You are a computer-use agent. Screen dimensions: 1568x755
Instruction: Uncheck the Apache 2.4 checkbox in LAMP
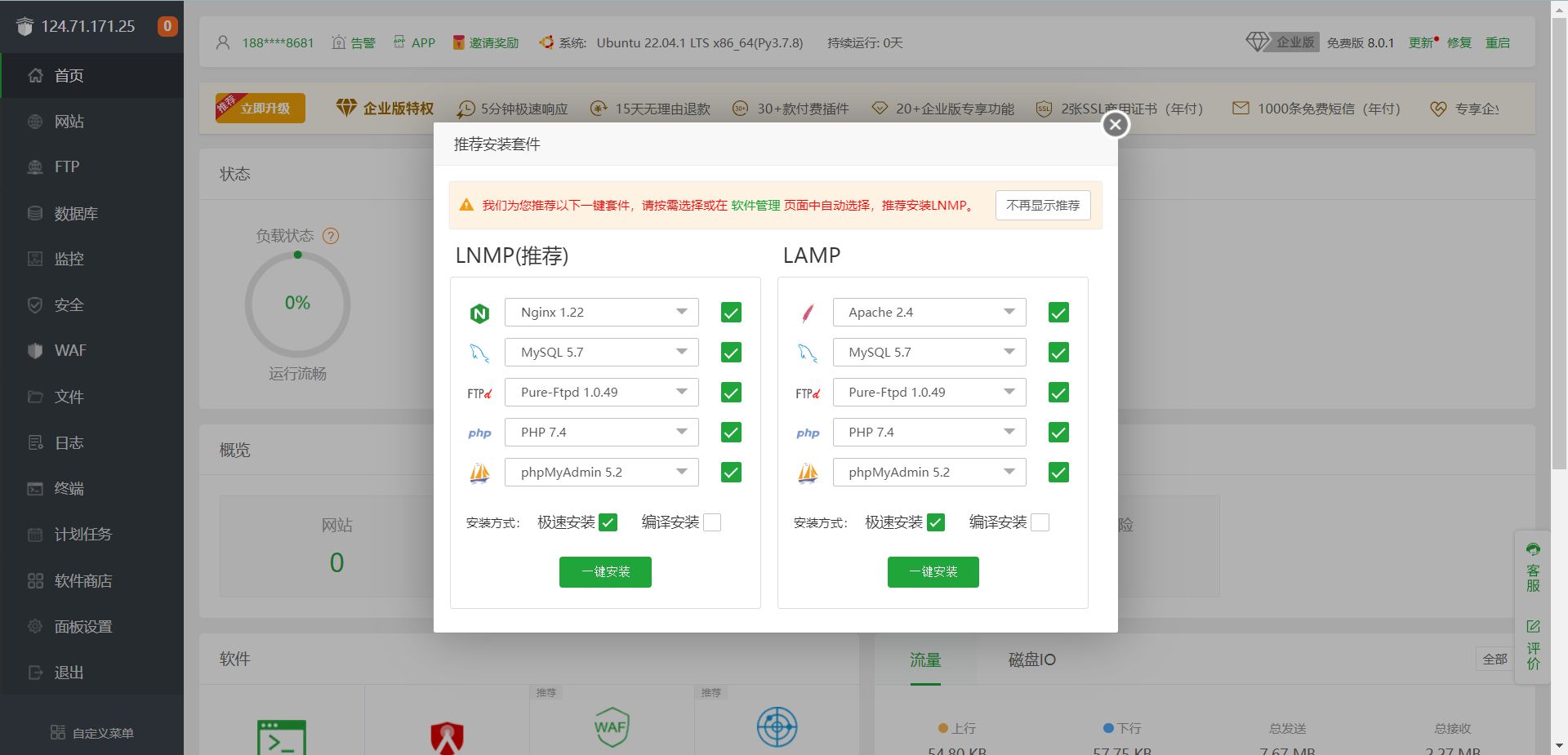(1058, 313)
